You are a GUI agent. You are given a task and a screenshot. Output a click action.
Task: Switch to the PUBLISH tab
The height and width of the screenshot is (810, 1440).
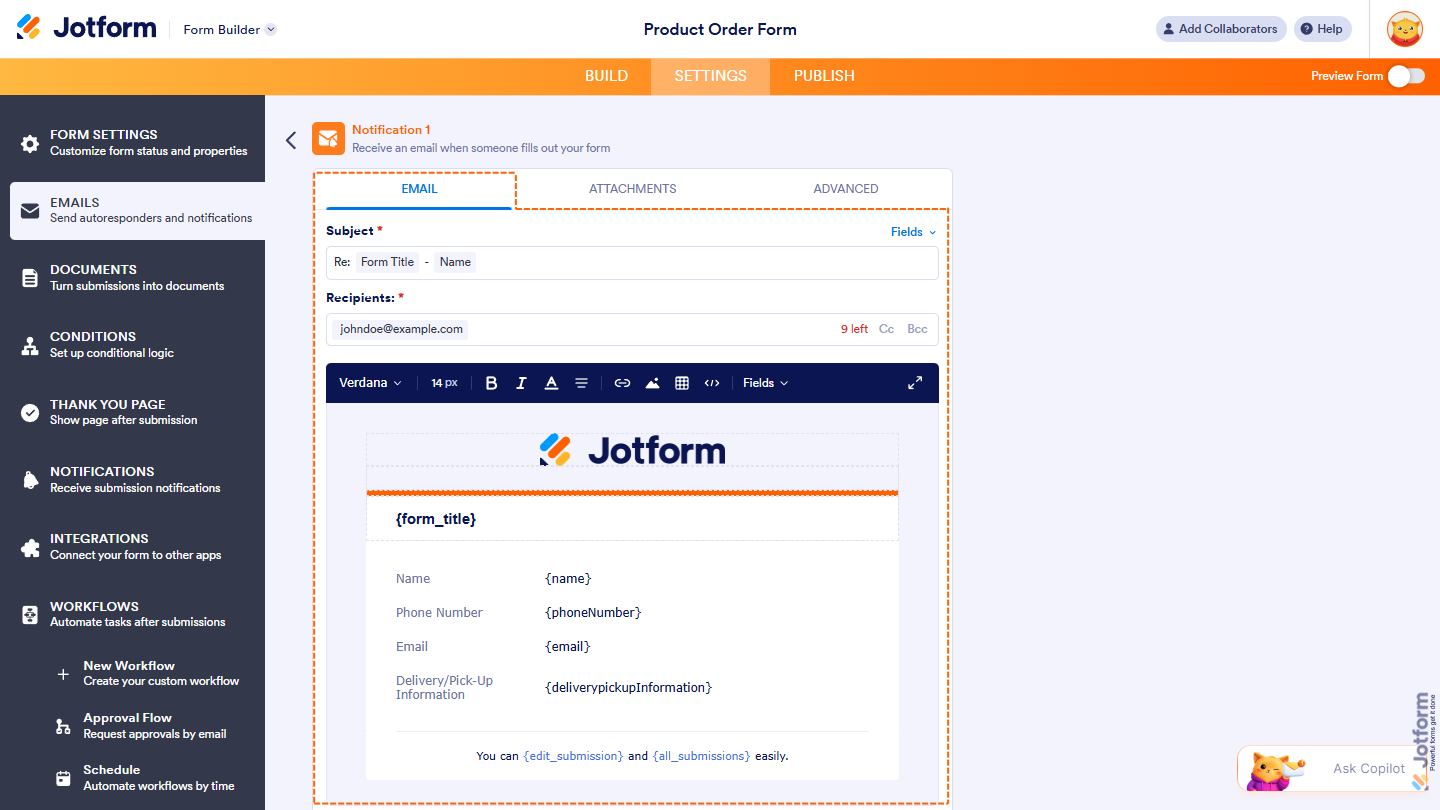(x=824, y=76)
